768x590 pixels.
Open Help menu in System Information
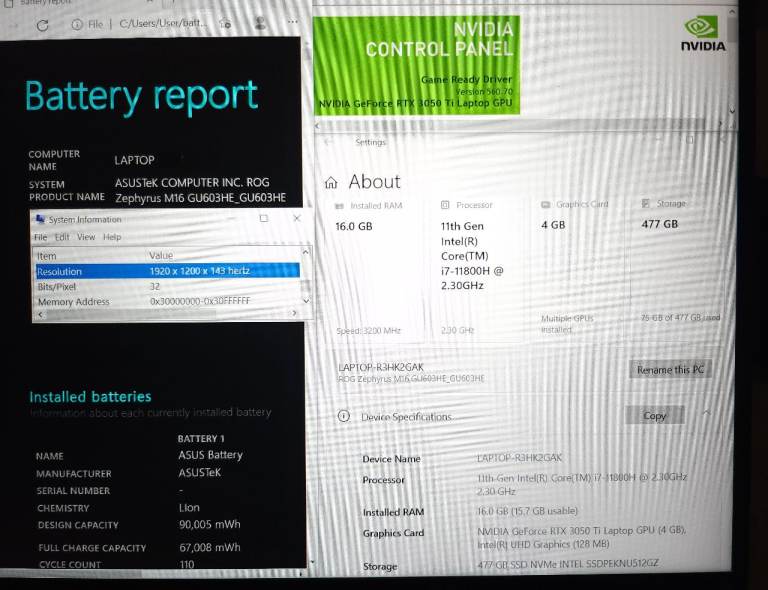112,237
